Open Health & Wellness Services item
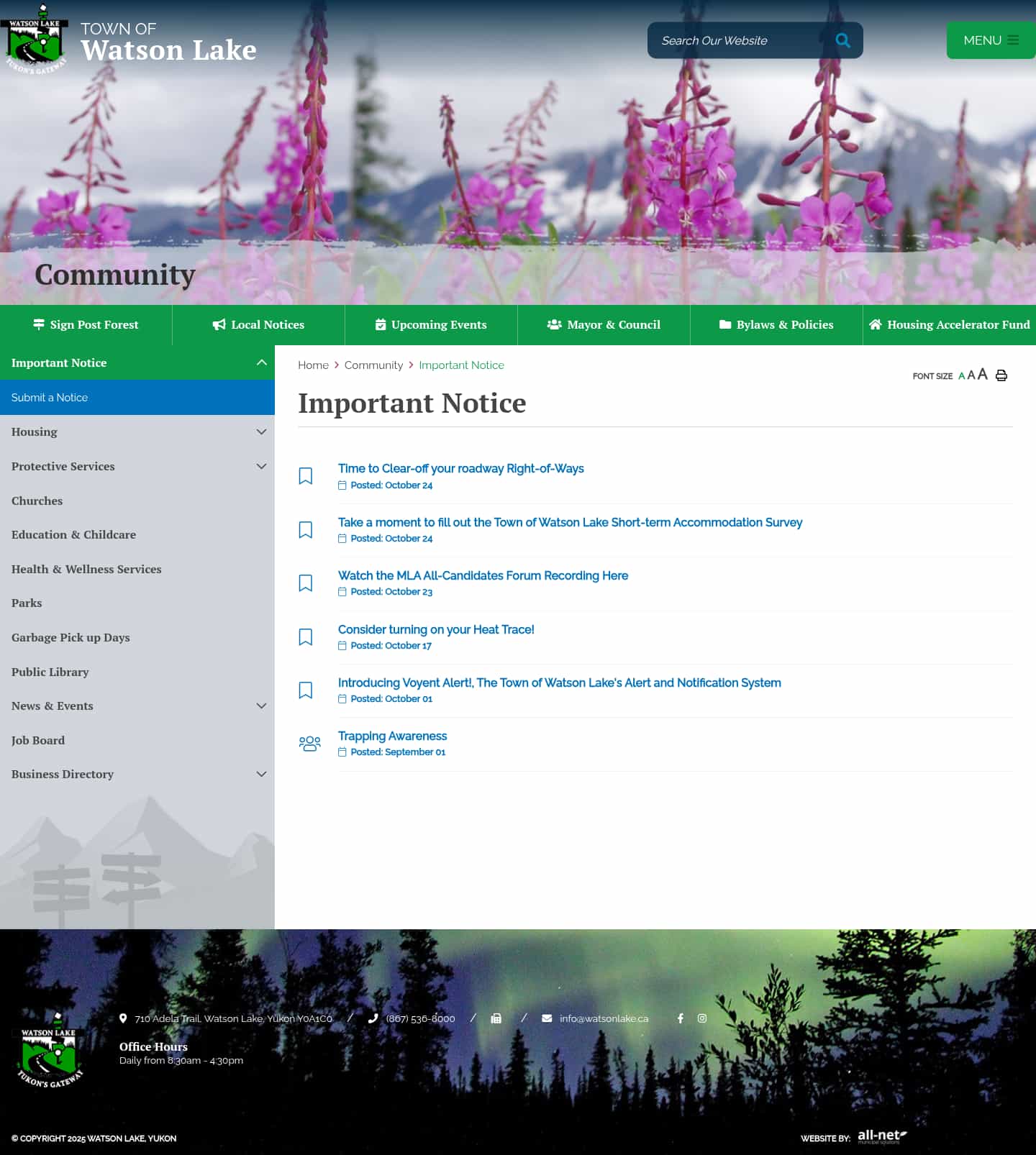Viewport: 1036px width, 1155px height. pyautogui.click(x=137, y=569)
